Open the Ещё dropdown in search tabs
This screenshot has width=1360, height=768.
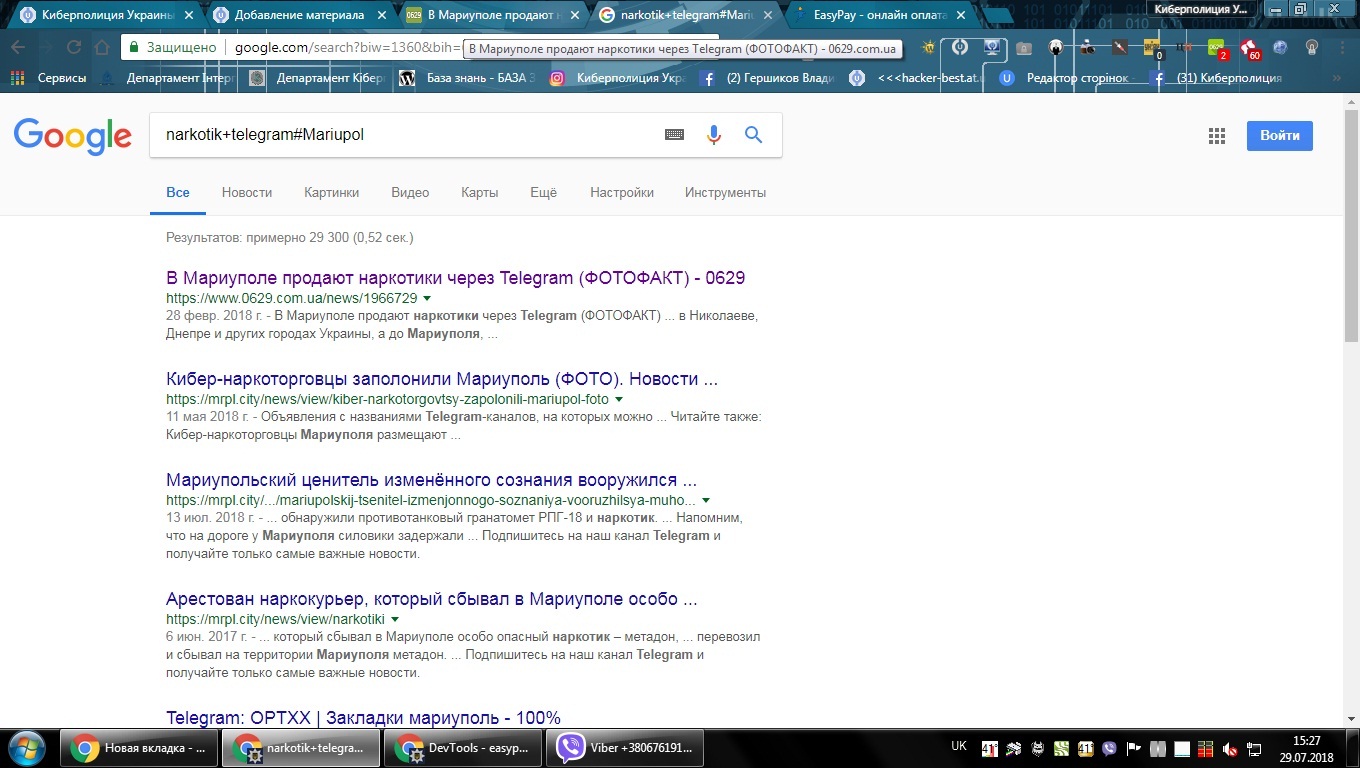(543, 192)
